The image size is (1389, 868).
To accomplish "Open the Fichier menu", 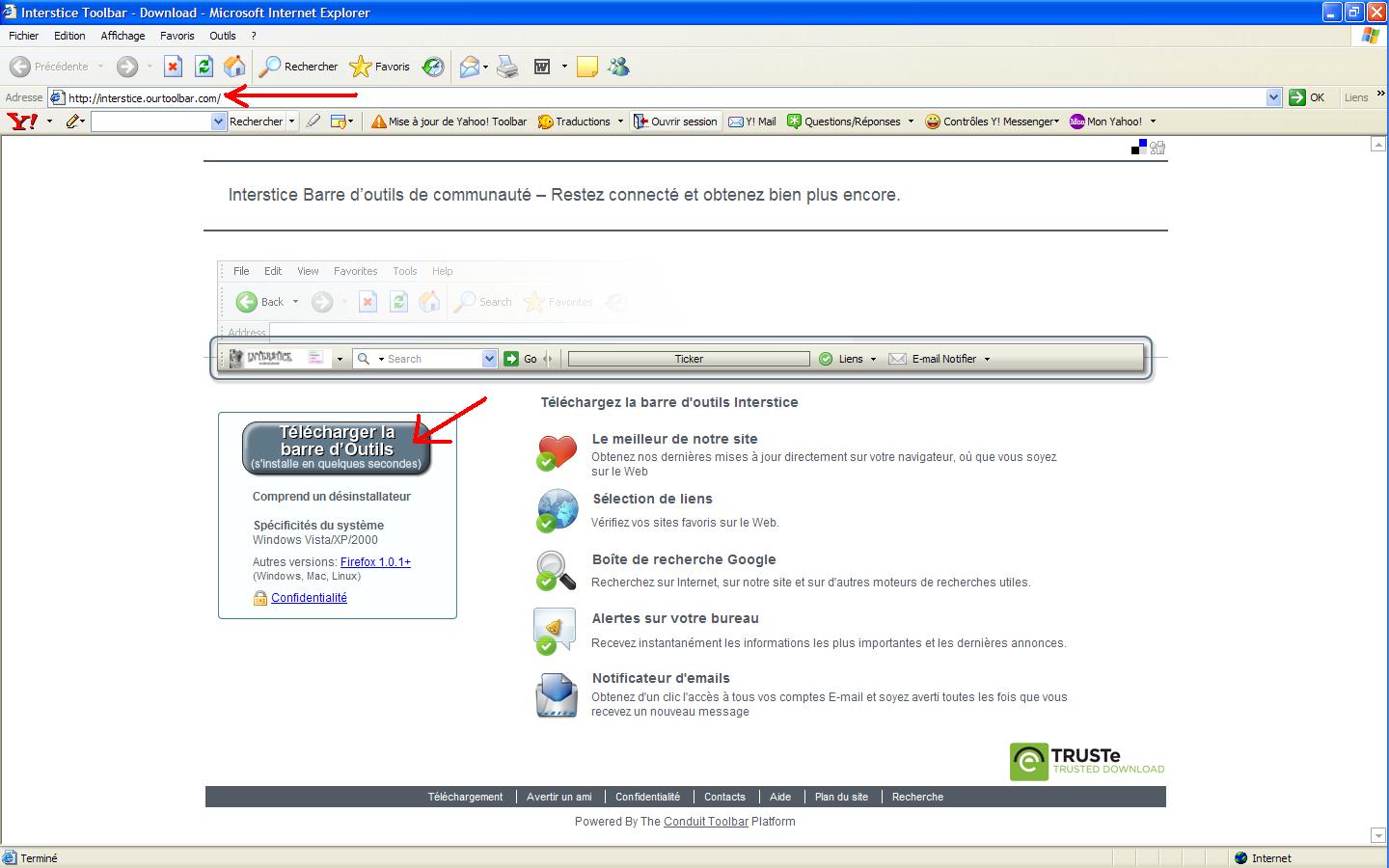I will [24, 36].
